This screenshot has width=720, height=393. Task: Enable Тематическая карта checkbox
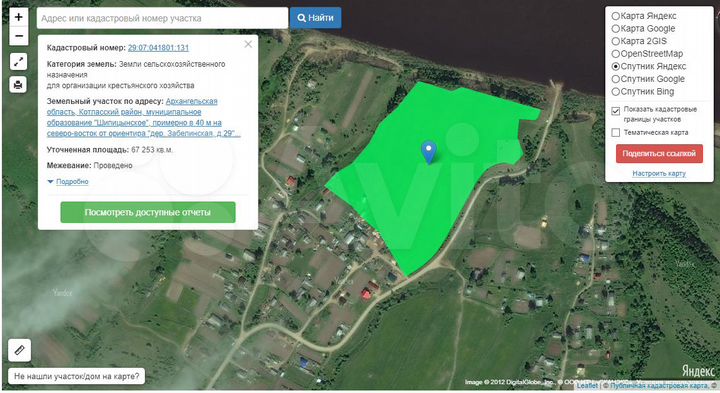(616, 132)
